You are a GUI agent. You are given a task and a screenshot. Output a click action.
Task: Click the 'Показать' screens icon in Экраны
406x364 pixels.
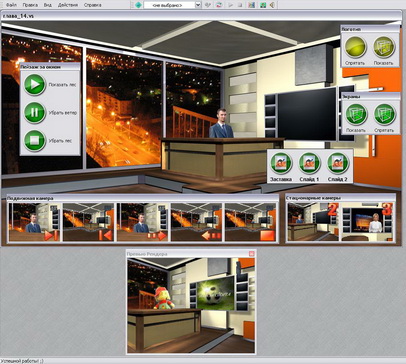[x=356, y=115]
